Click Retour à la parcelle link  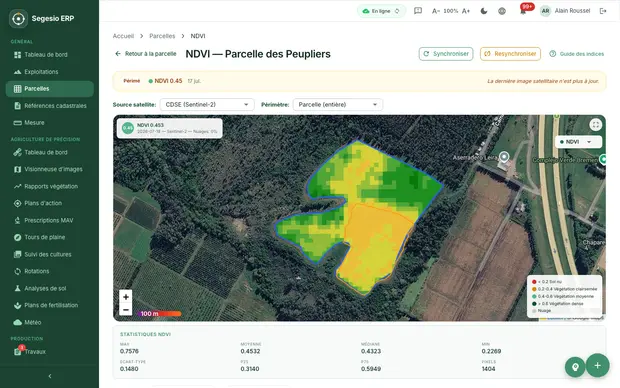pyautogui.click(x=146, y=54)
